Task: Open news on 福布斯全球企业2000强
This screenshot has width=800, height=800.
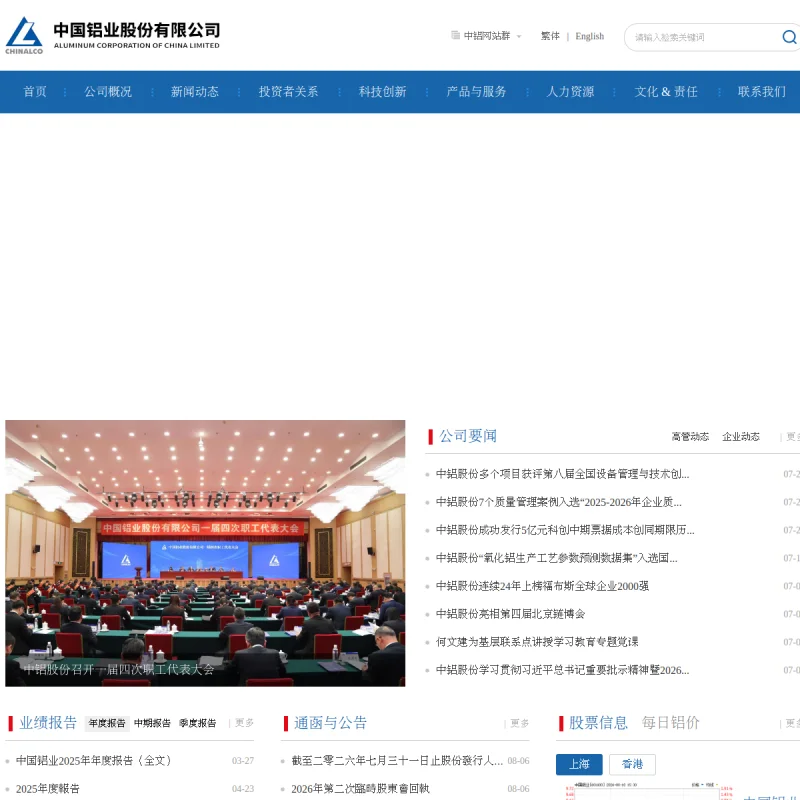Action: click(x=542, y=586)
